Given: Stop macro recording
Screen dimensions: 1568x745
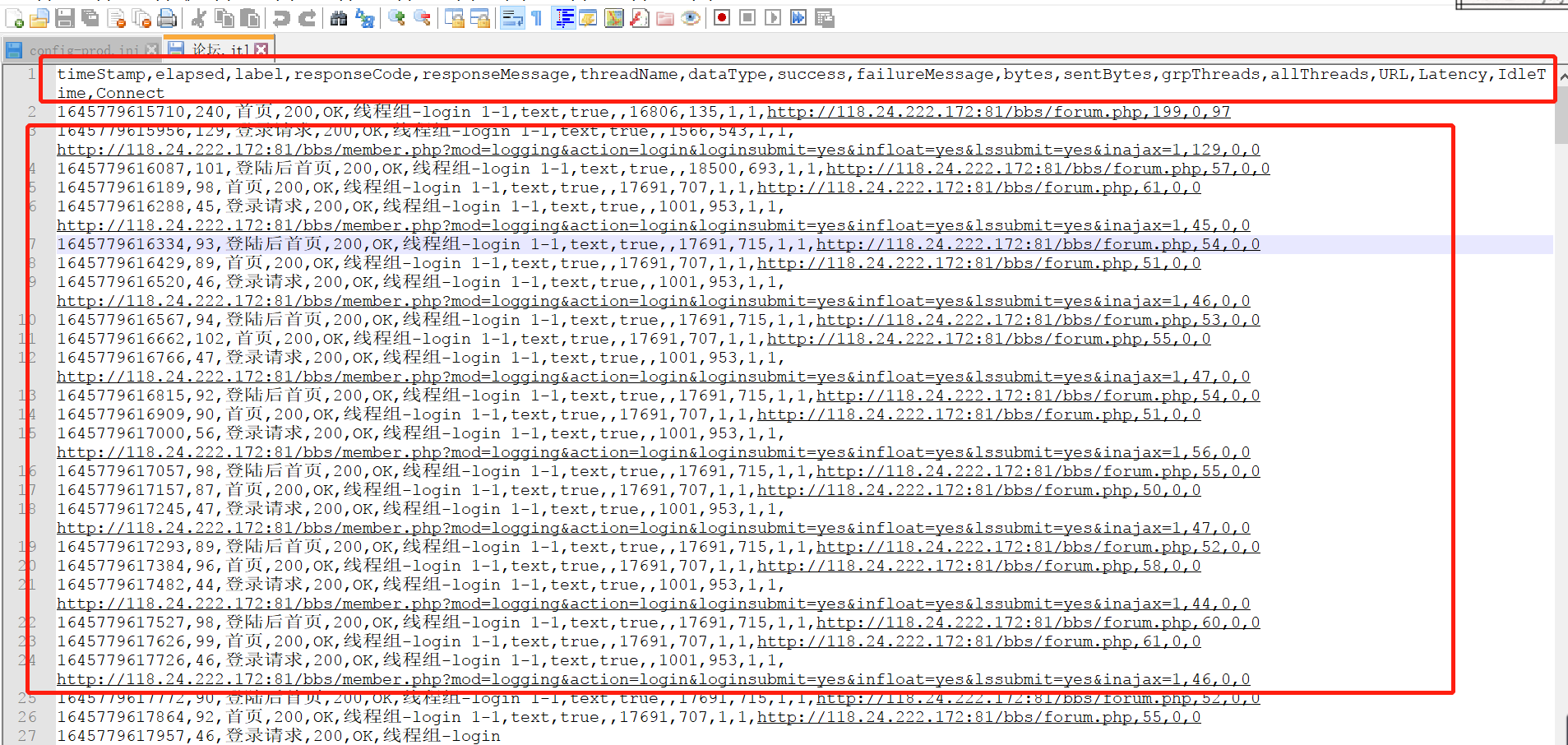Looking at the screenshot, I should coord(747,18).
